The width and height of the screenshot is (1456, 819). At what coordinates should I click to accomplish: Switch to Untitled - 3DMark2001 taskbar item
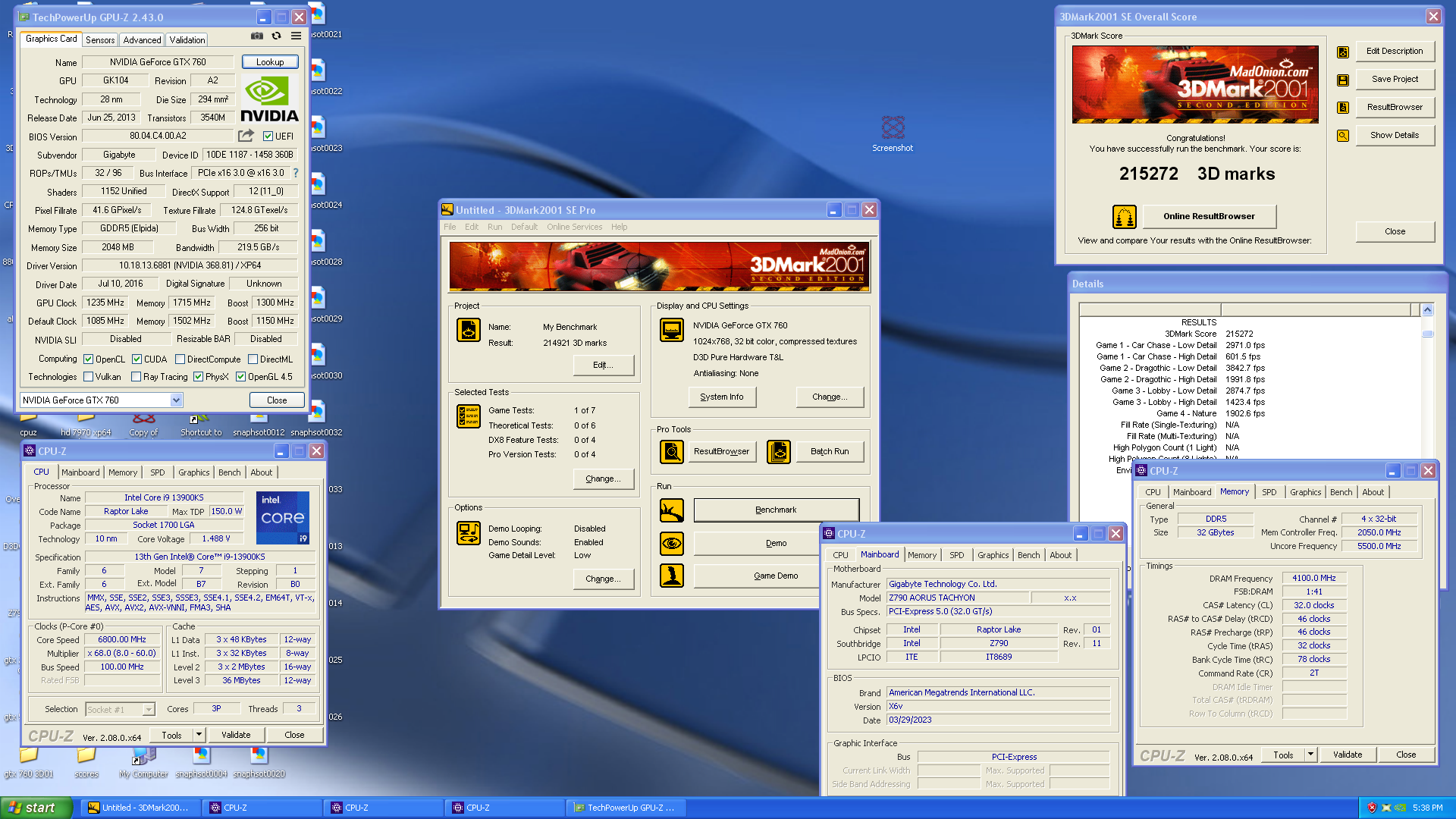click(140, 808)
